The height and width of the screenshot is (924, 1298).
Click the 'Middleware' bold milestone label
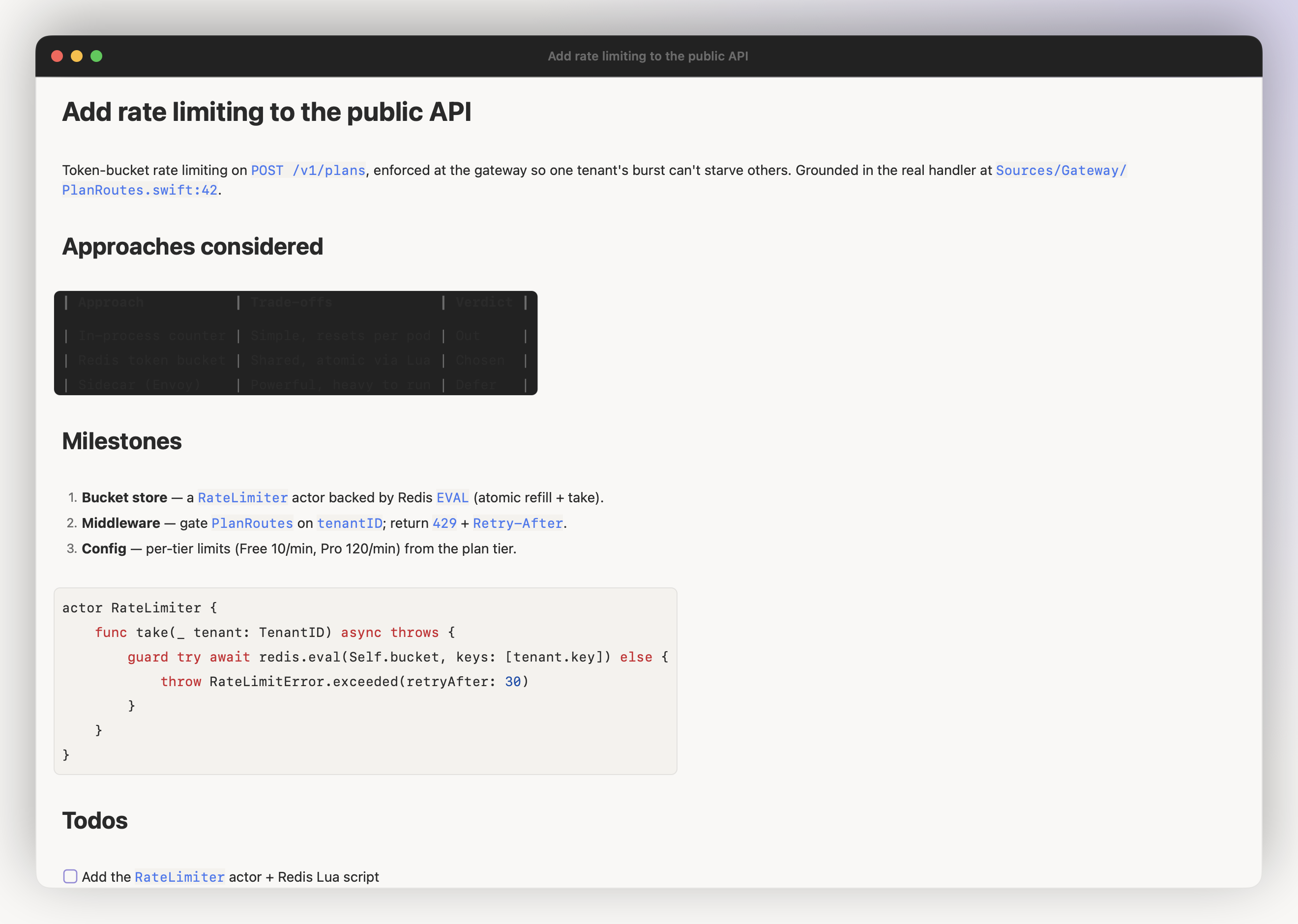[121, 523]
